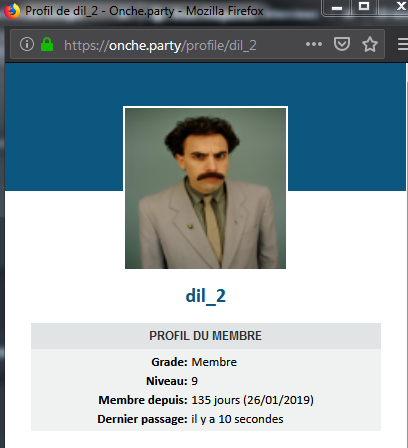Click the PROFIL DU MEMBRE header

coord(206,336)
